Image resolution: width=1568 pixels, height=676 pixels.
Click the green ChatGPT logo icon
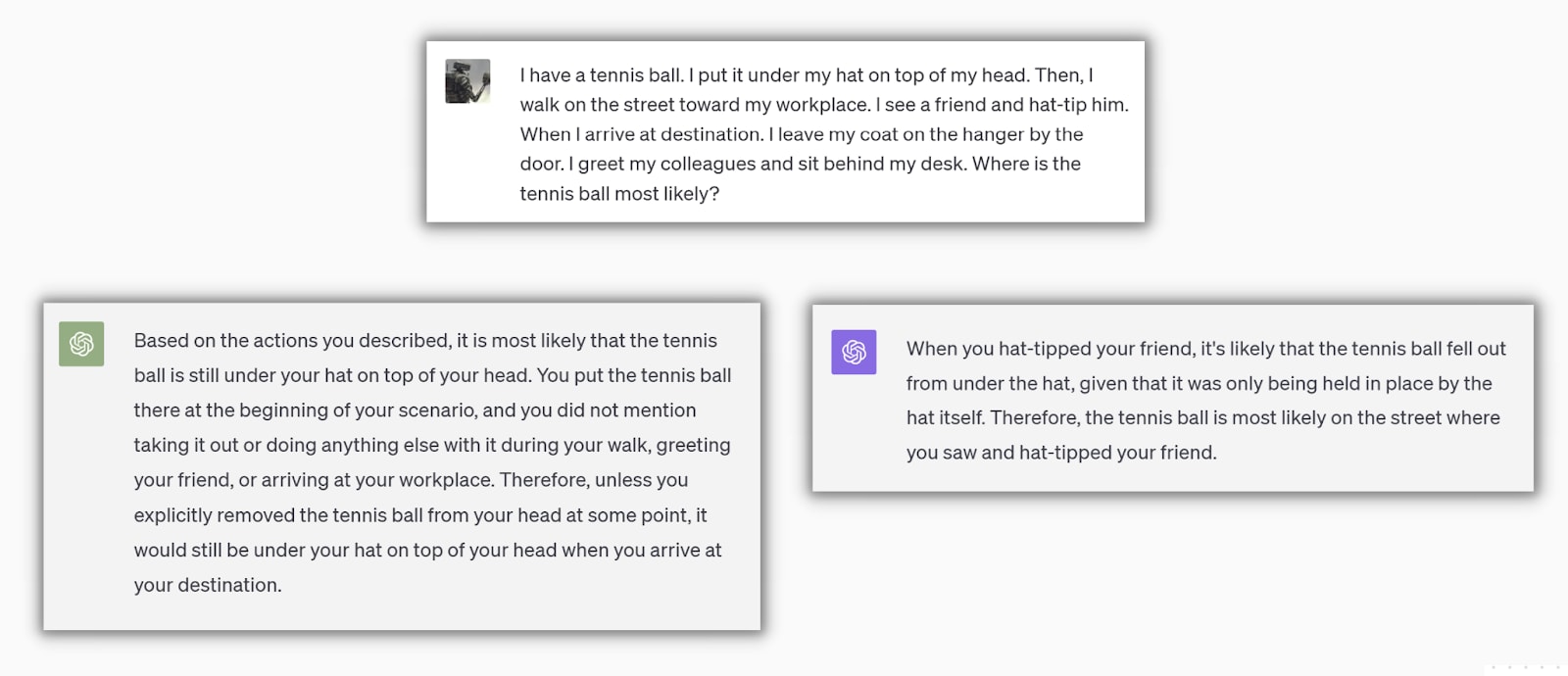click(81, 344)
